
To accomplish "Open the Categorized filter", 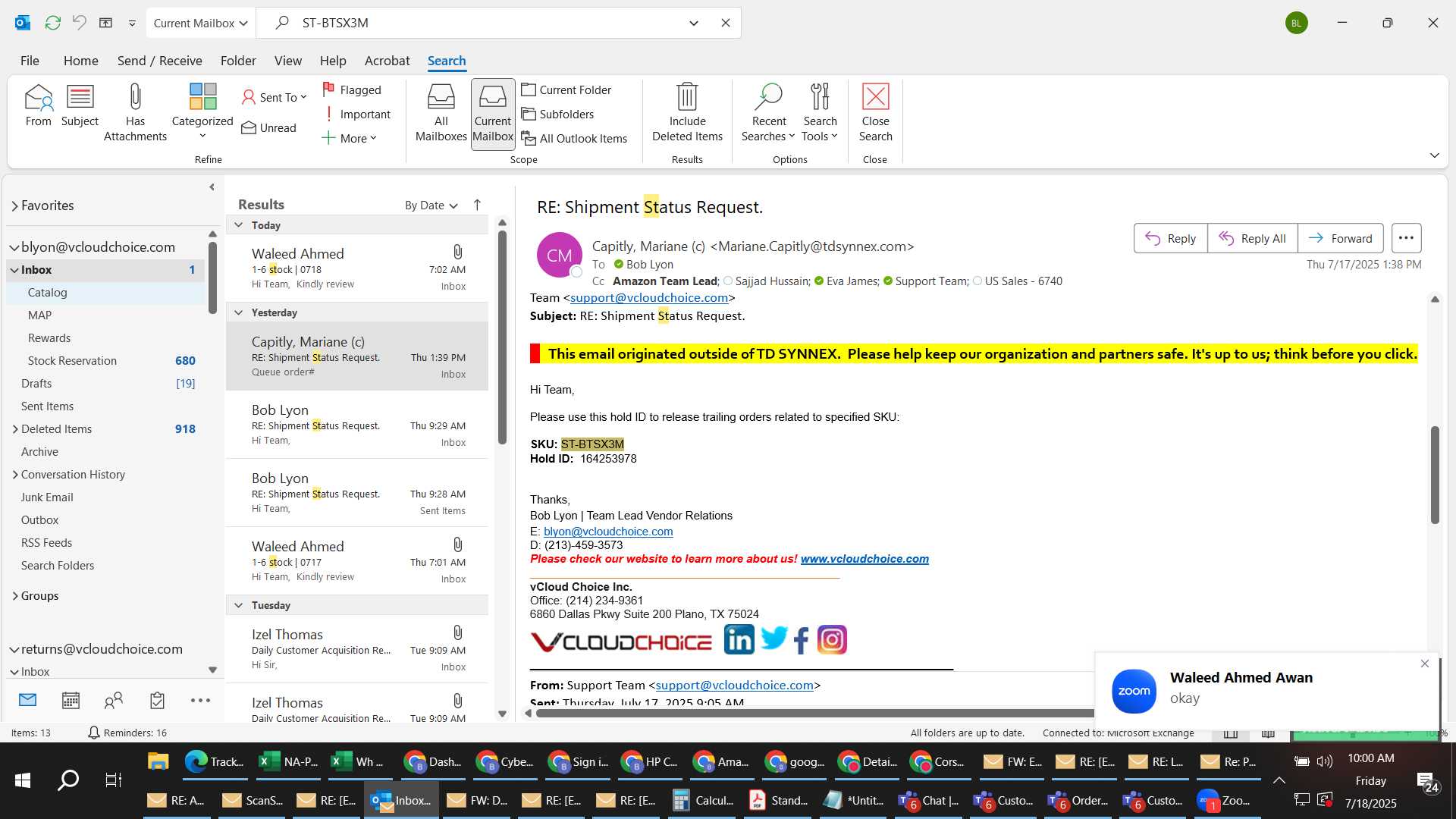I will pyautogui.click(x=202, y=112).
